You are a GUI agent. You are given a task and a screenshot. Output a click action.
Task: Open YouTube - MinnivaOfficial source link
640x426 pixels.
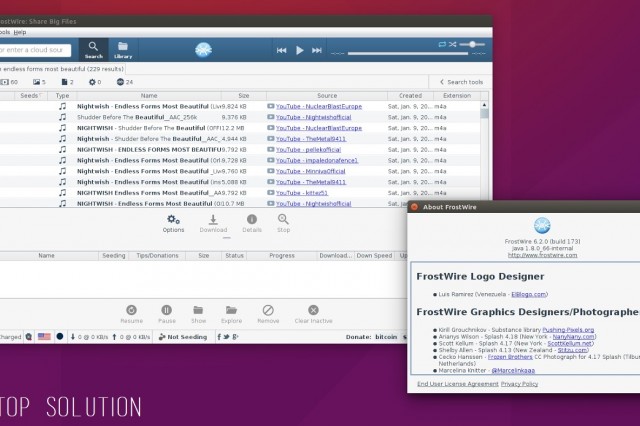pos(310,171)
